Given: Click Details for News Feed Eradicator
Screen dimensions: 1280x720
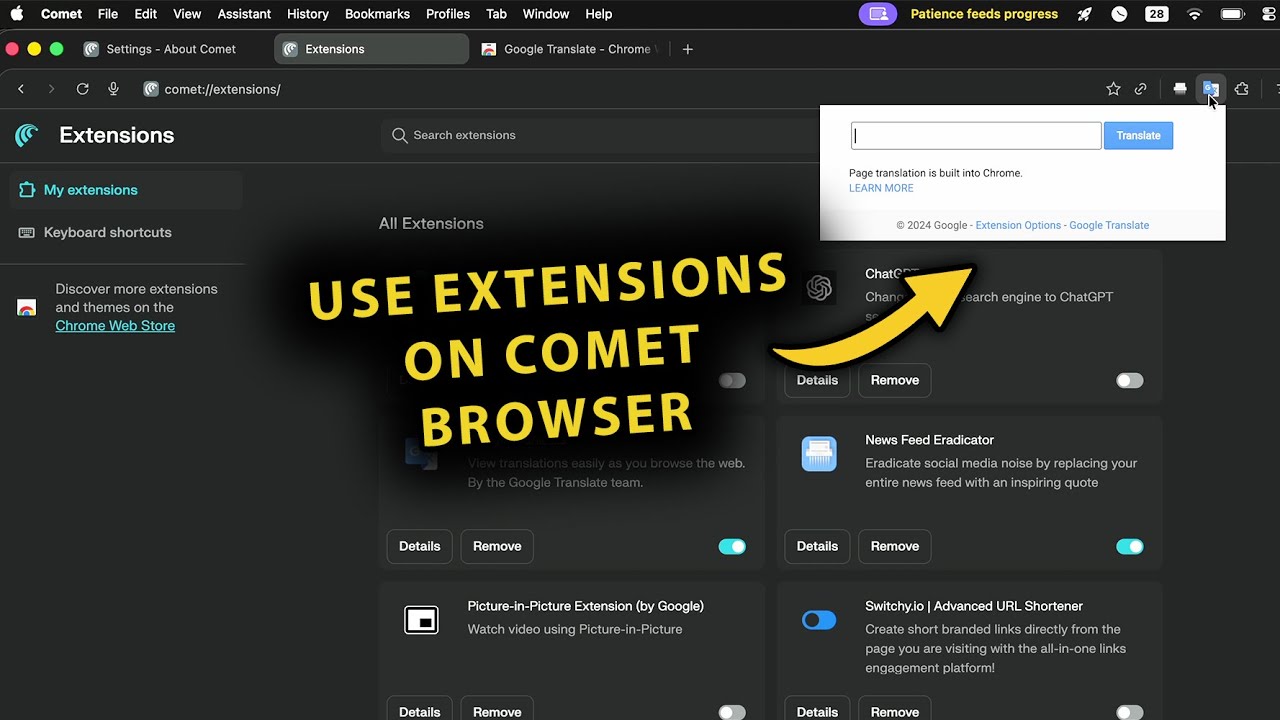Looking at the screenshot, I should 817,546.
